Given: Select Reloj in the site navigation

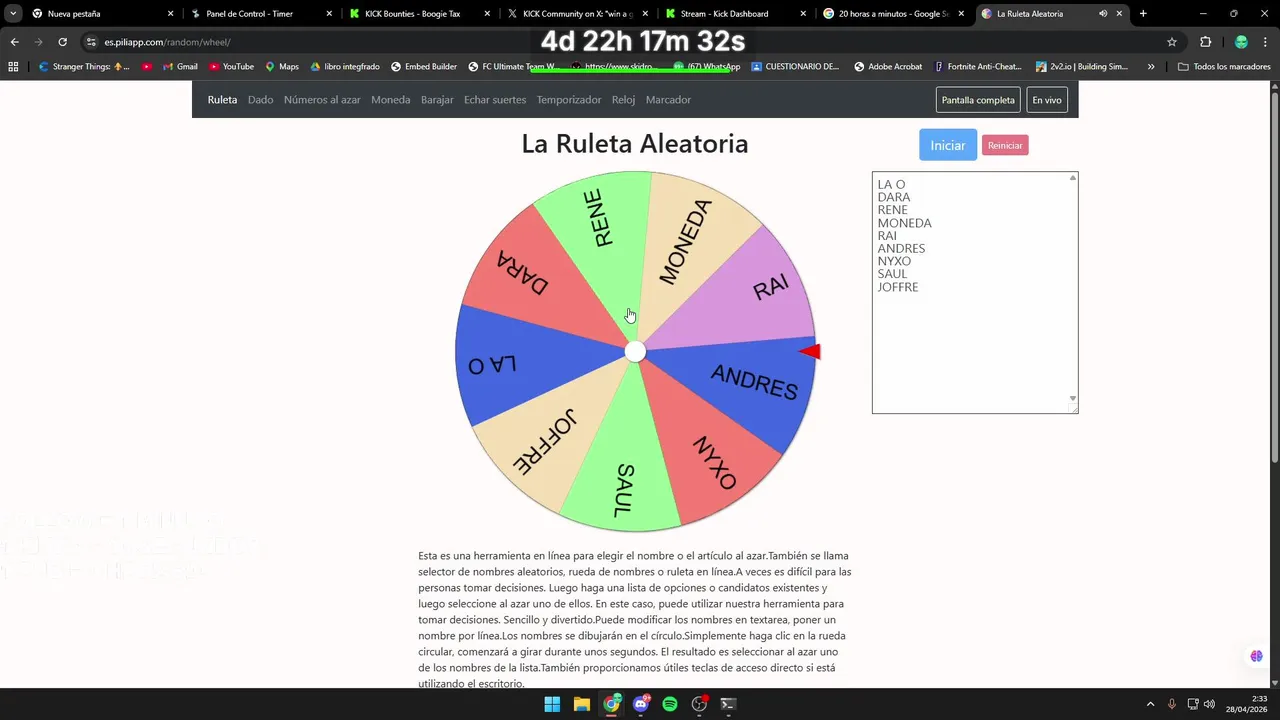Looking at the screenshot, I should point(624,100).
